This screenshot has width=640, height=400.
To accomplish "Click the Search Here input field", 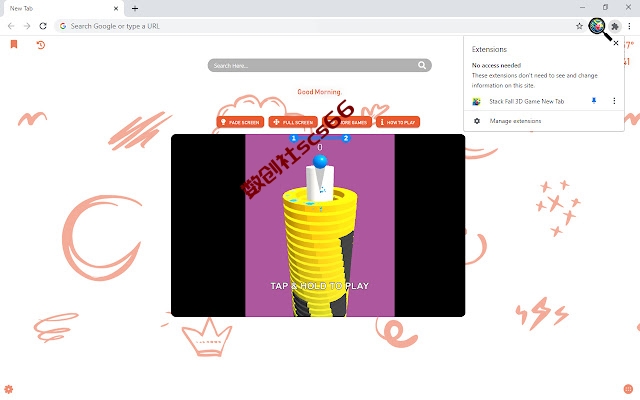I will (313, 65).
